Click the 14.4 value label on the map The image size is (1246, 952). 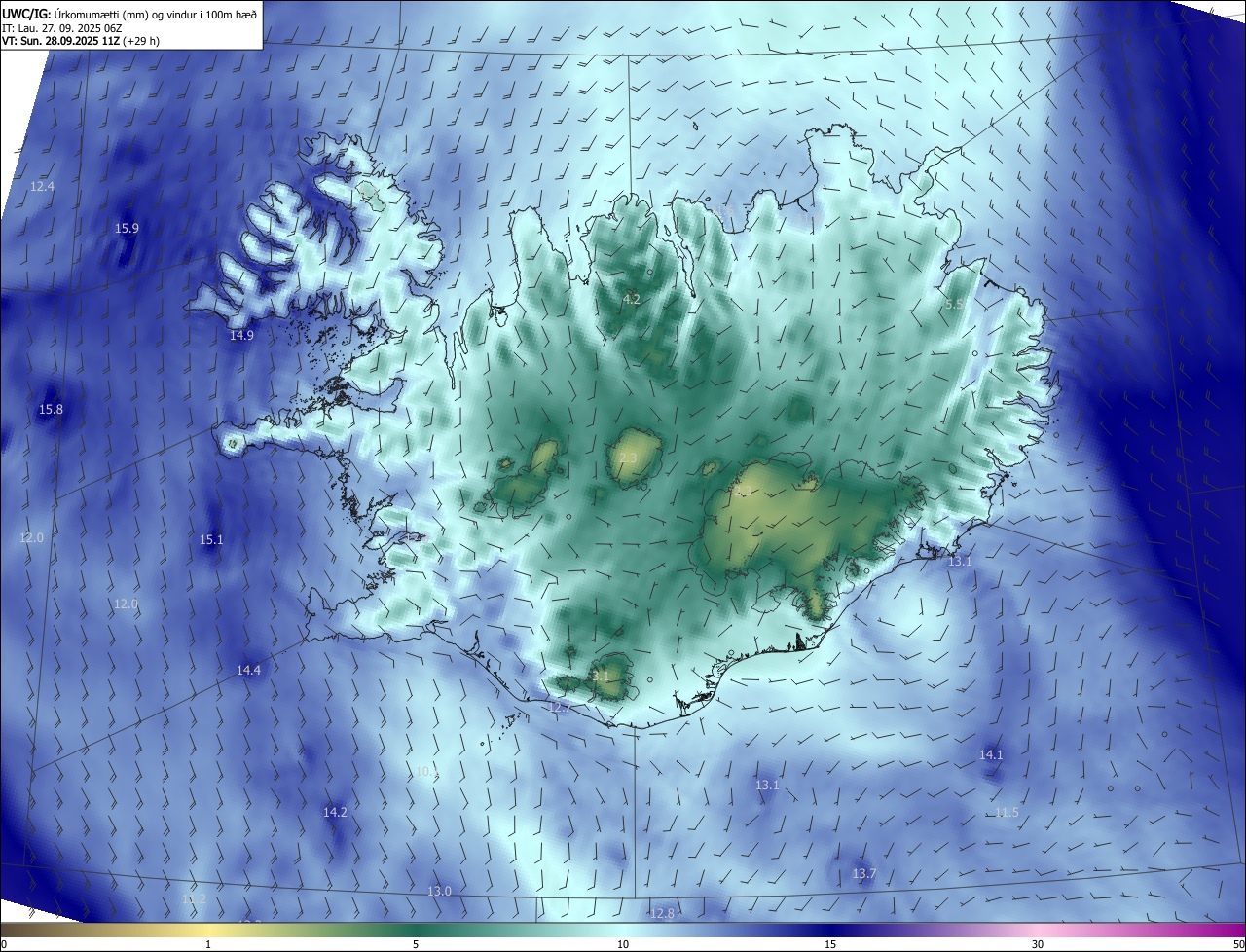(248, 670)
